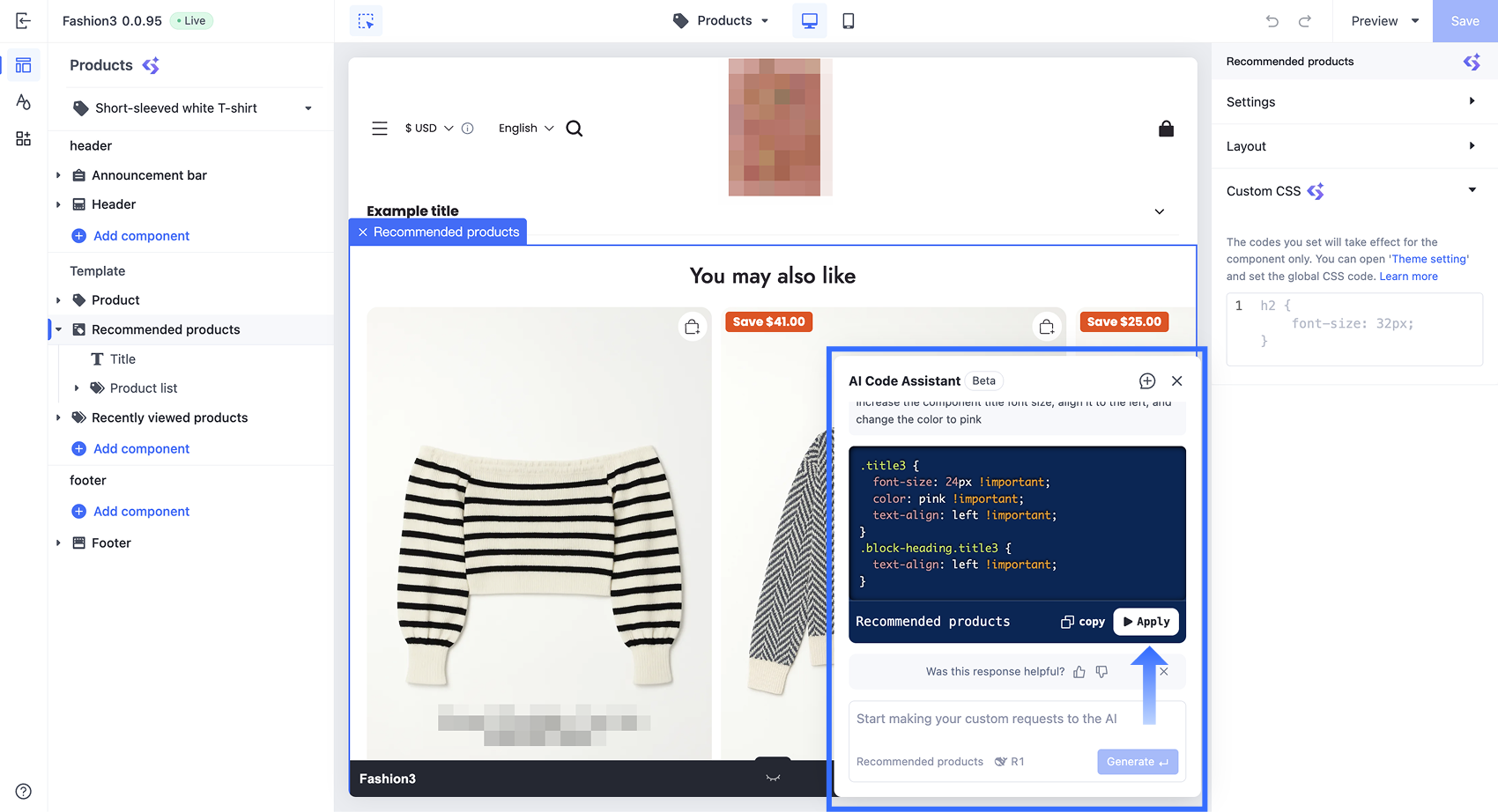This screenshot has height=812, width=1498.
Task: Open the help question mark icon
Action: (24, 791)
